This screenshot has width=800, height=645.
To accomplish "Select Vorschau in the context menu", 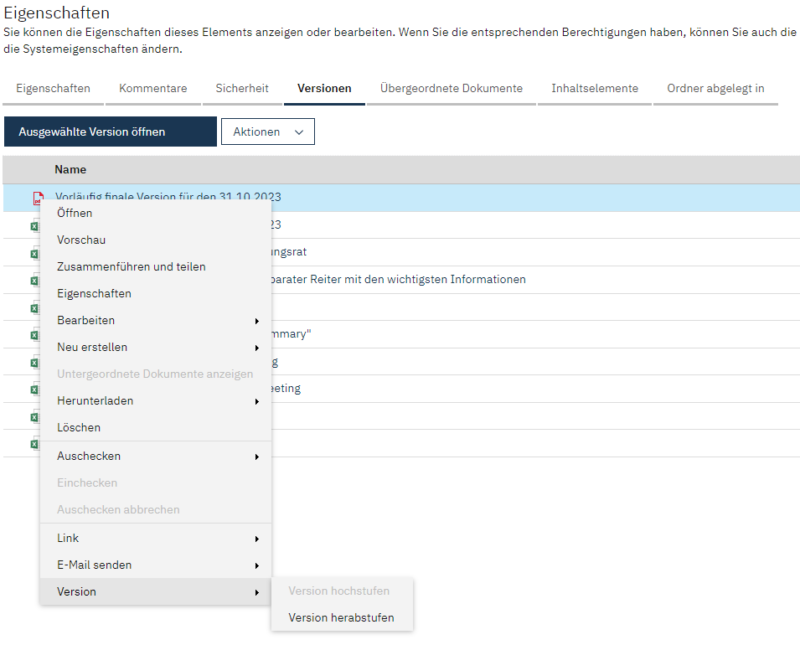I will tap(81, 240).
